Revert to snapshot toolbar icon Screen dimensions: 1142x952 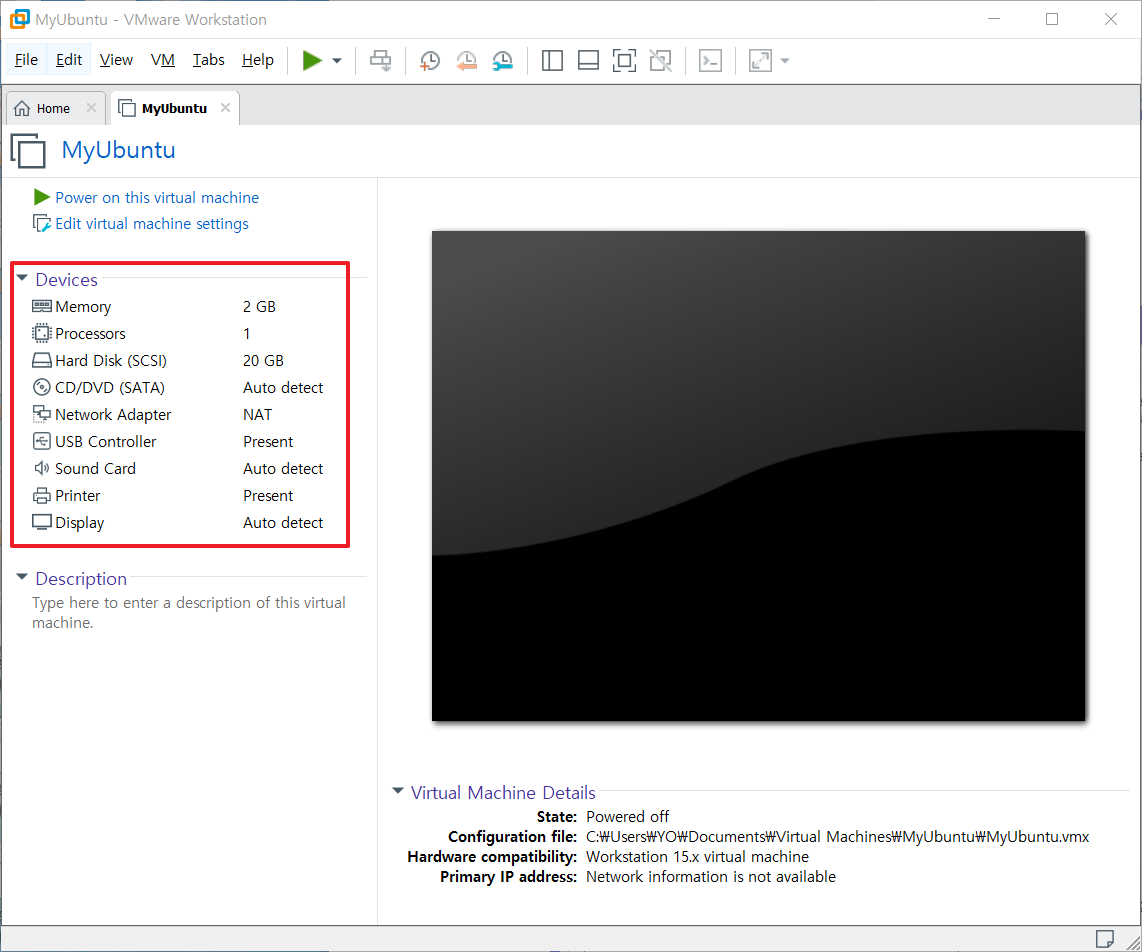(466, 60)
